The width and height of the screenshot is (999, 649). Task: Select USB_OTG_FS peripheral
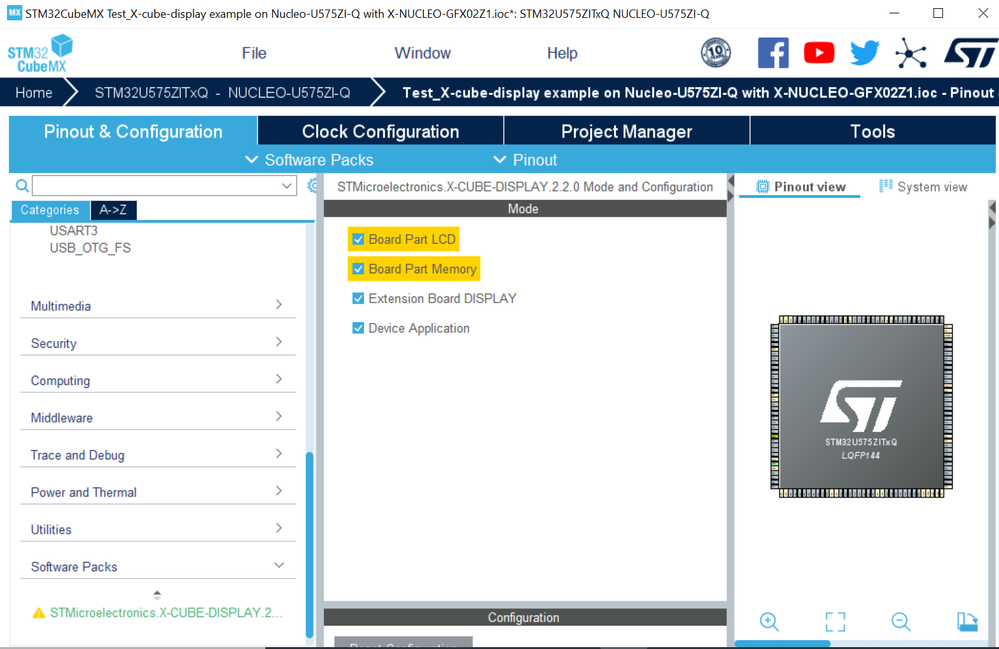pyautogui.click(x=90, y=248)
